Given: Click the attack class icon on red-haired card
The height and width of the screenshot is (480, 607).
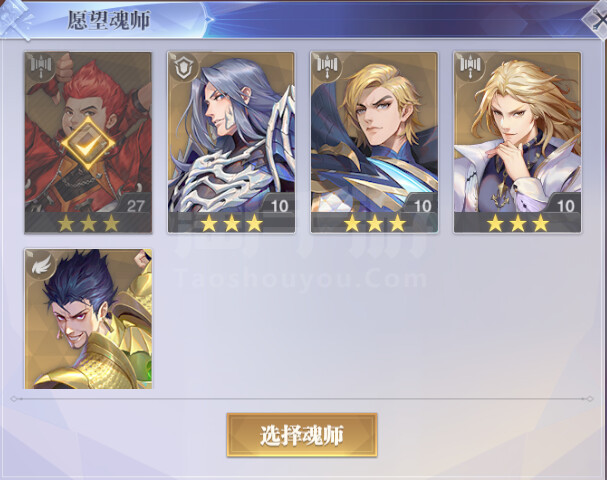Looking at the screenshot, I should pyautogui.click(x=41, y=66).
